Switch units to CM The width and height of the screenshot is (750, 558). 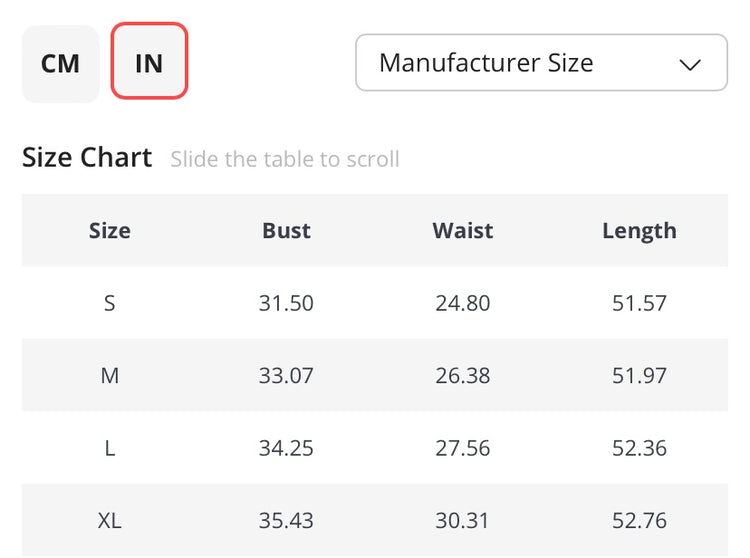60,64
